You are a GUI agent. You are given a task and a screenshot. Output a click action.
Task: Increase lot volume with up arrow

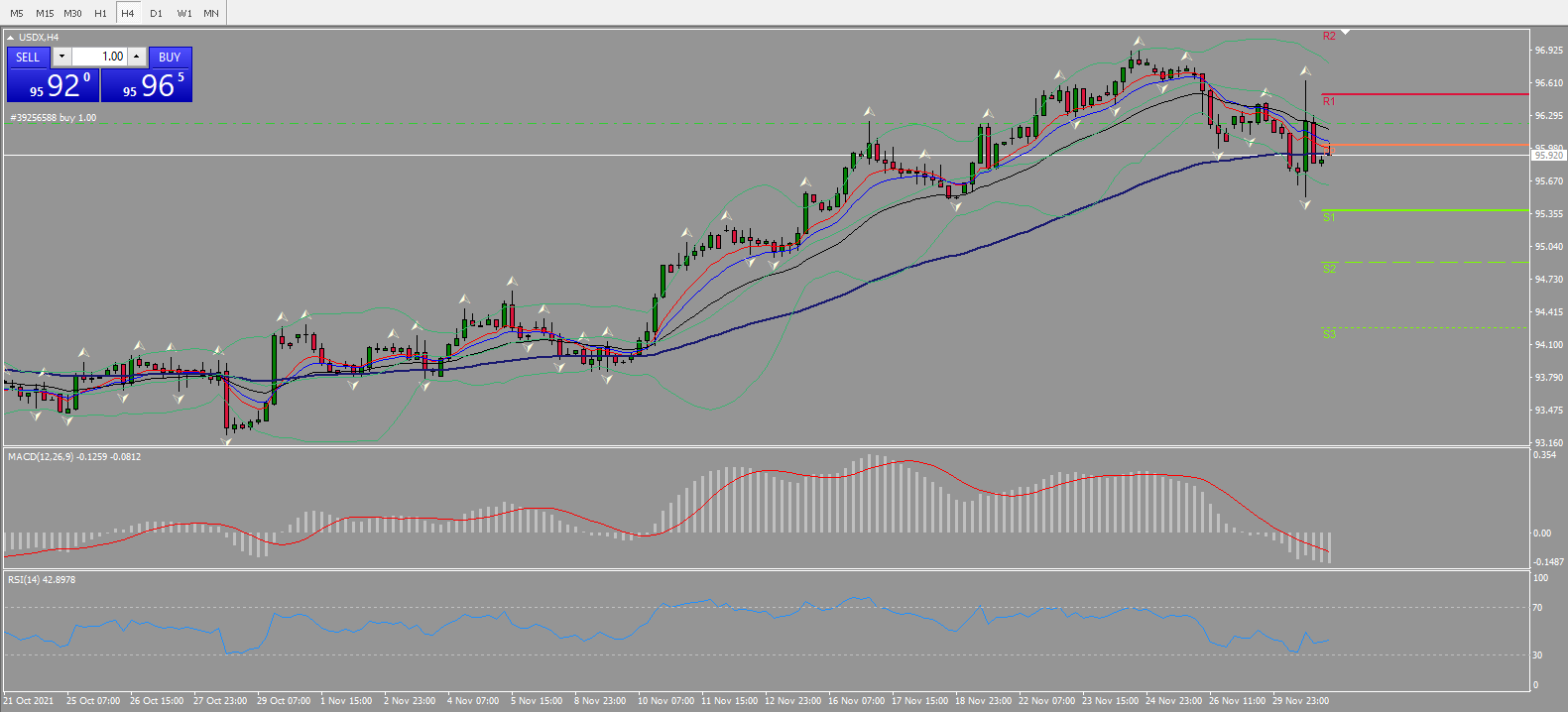(x=137, y=57)
